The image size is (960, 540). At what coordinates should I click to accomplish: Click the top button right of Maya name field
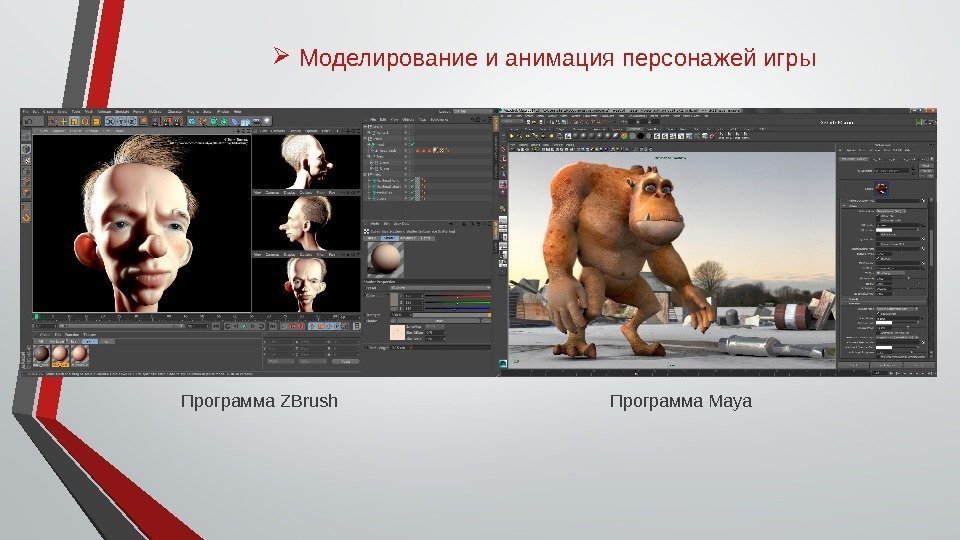926,165
